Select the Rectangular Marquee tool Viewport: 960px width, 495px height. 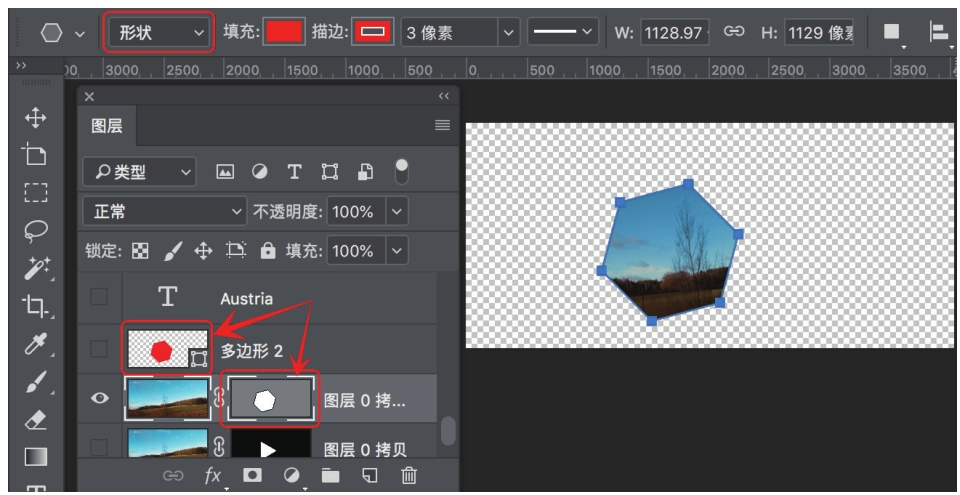pos(36,192)
